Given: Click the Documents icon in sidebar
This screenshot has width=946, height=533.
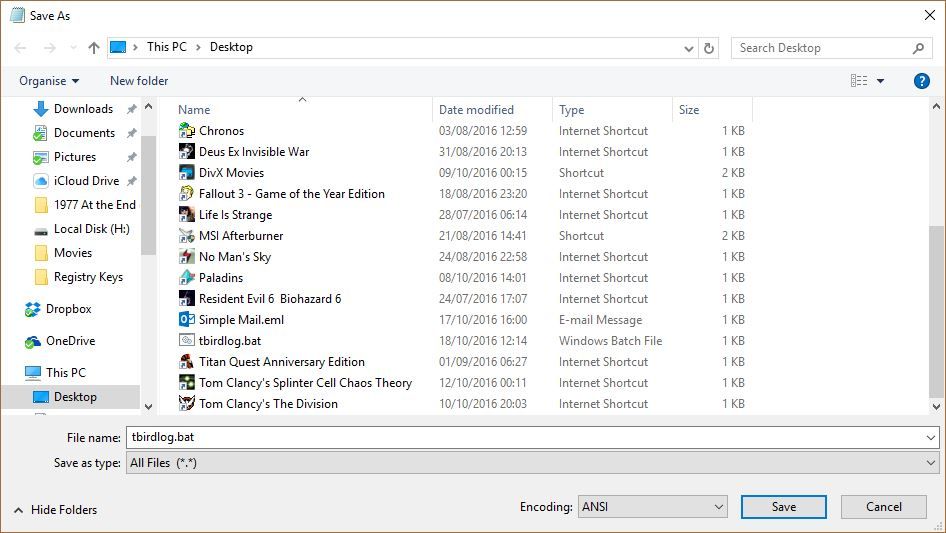Looking at the screenshot, I should pyautogui.click(x=40, y=133).
